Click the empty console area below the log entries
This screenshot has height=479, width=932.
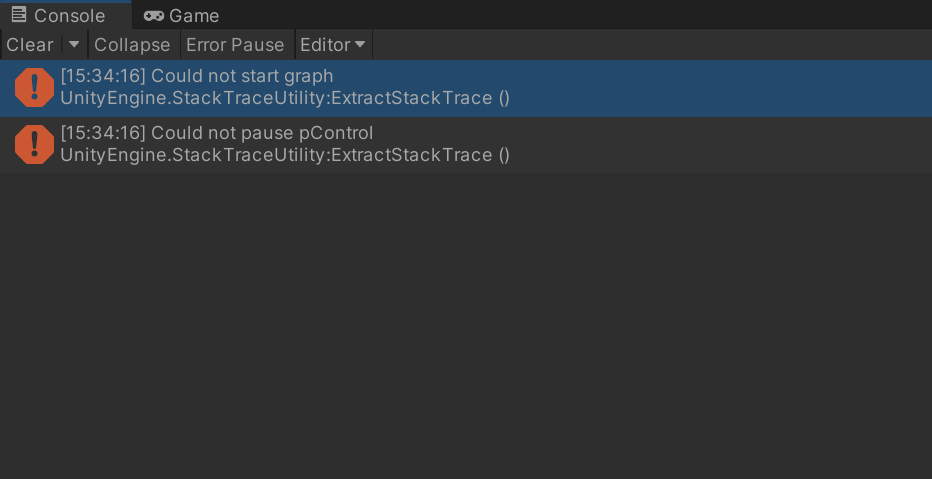(x=466, y=326)
